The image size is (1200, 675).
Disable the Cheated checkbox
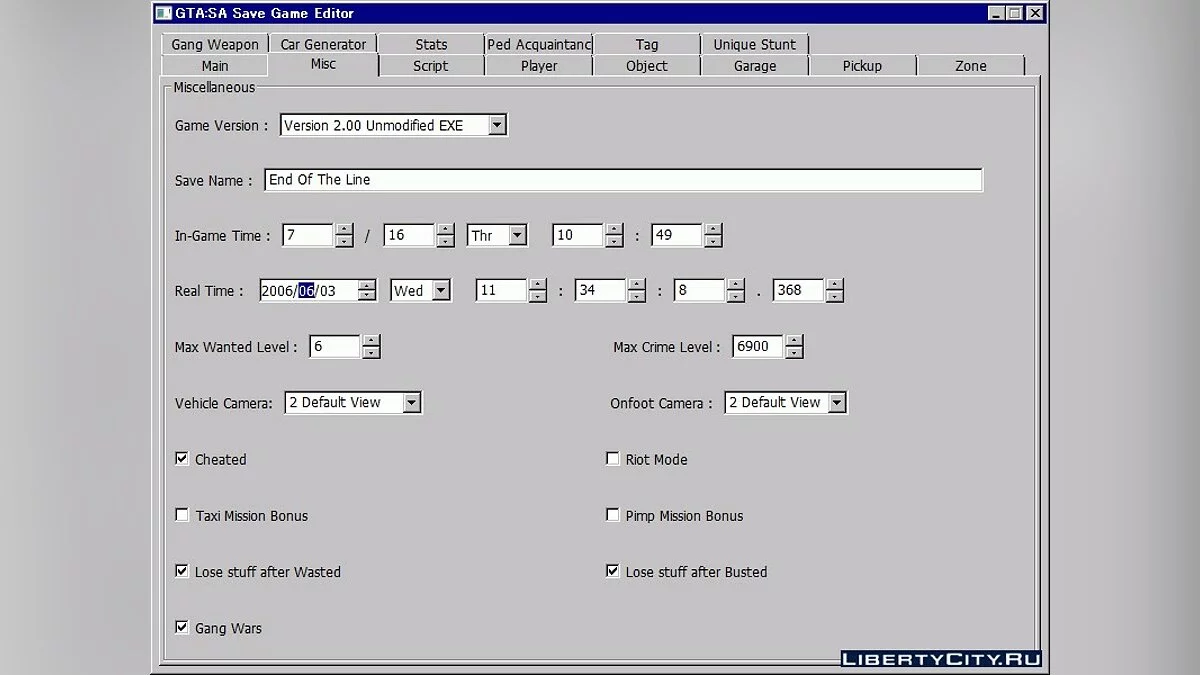(182, 457)
